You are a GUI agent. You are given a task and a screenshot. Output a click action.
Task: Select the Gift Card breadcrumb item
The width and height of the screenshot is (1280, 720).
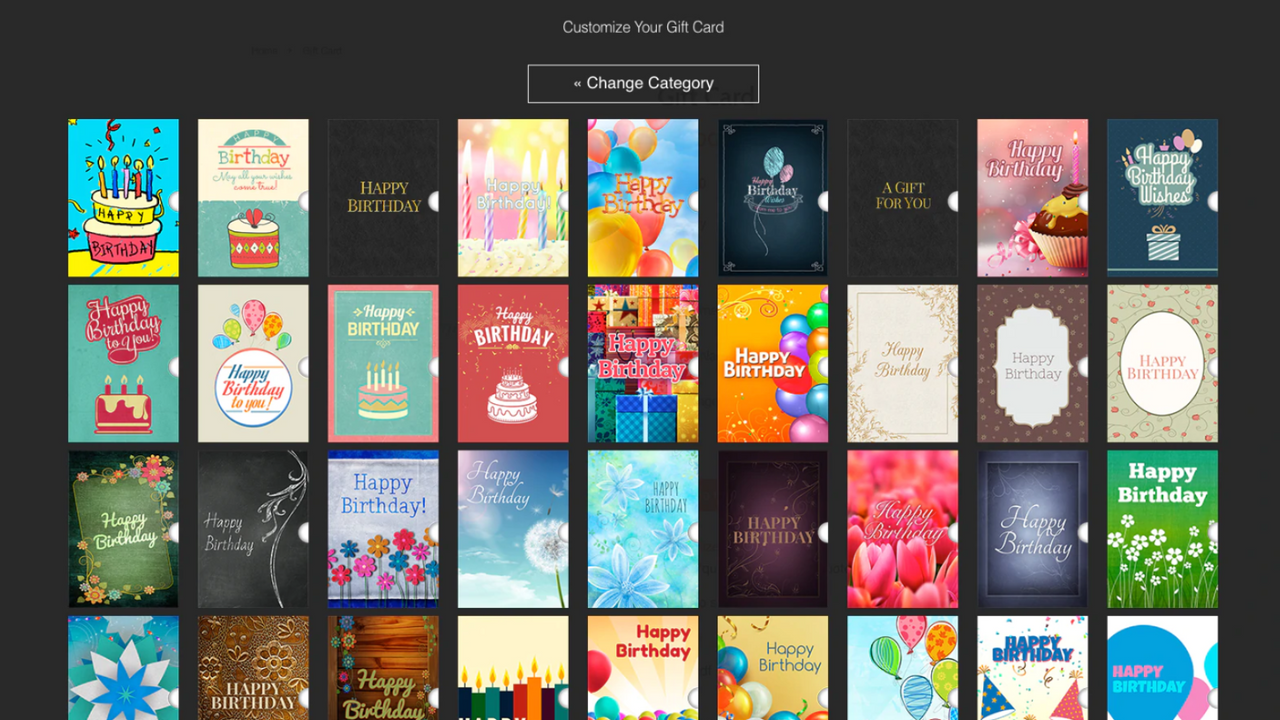(x=320, y=50)
